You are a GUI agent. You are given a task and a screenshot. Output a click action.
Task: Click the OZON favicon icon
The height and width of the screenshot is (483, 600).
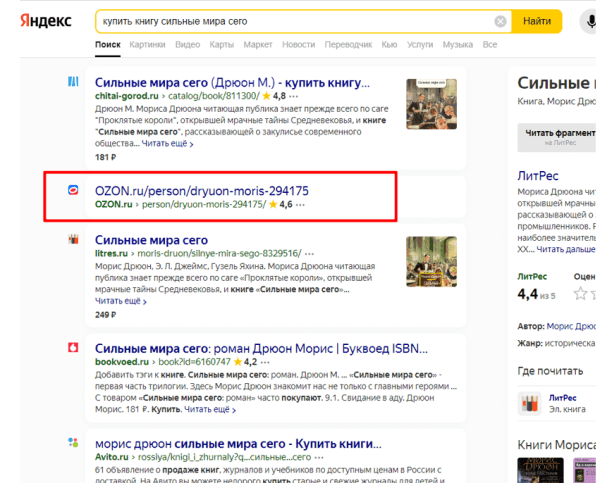pyautogui.click(x=73, y=190)
